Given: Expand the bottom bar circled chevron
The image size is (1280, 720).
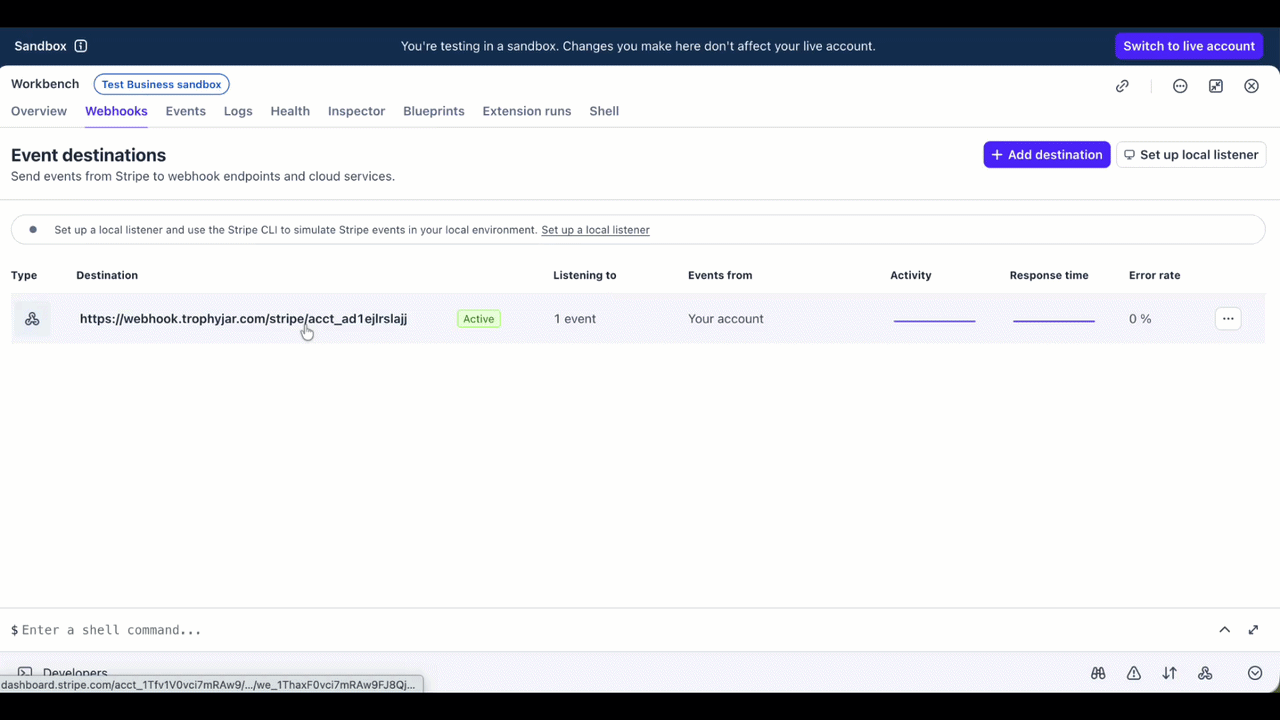Looking at the screenshot, I should tap(1255, 673).
